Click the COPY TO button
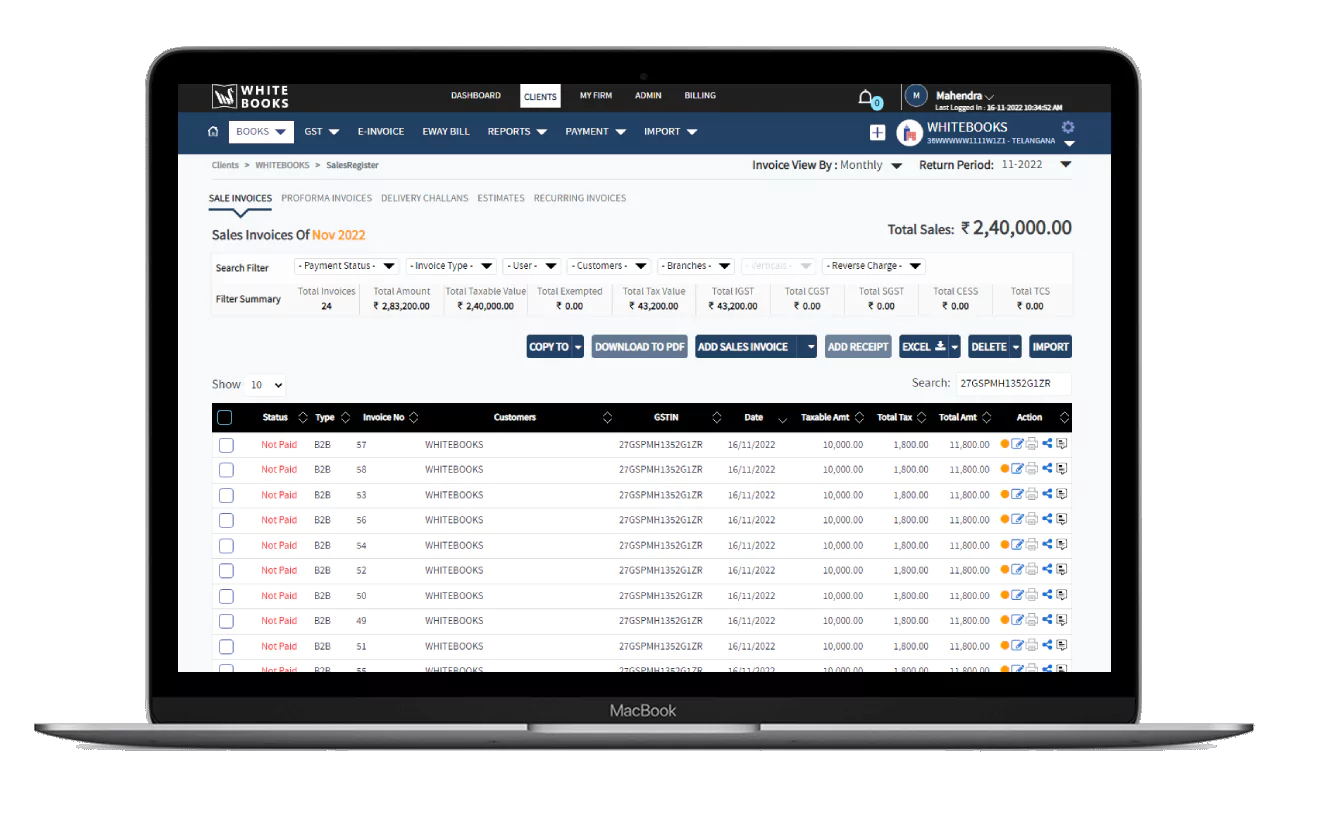The height and width of the screenshot is (840, 1324). [549, 347]
